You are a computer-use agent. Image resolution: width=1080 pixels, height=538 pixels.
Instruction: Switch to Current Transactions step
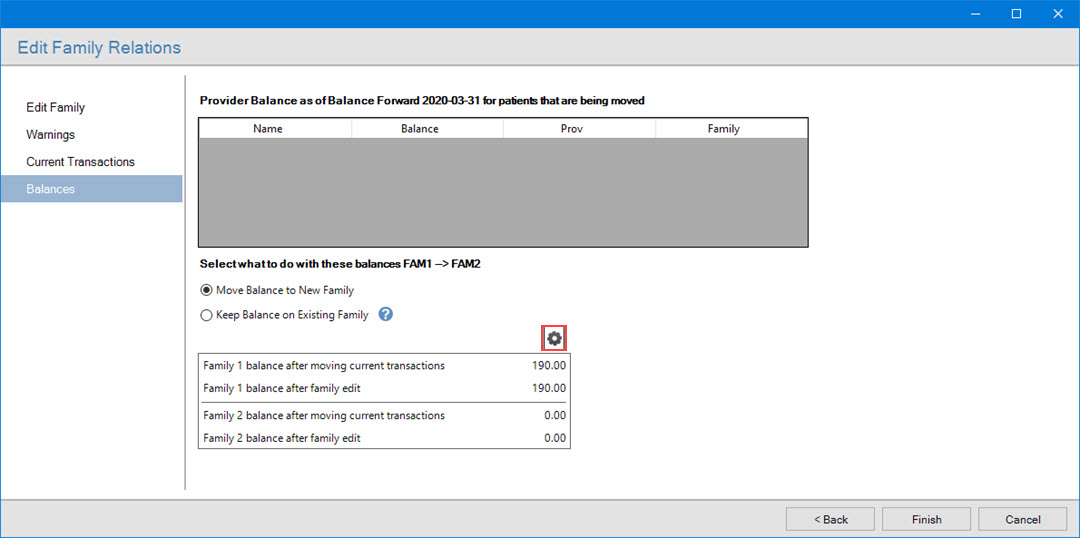click(x=80, y=161)
